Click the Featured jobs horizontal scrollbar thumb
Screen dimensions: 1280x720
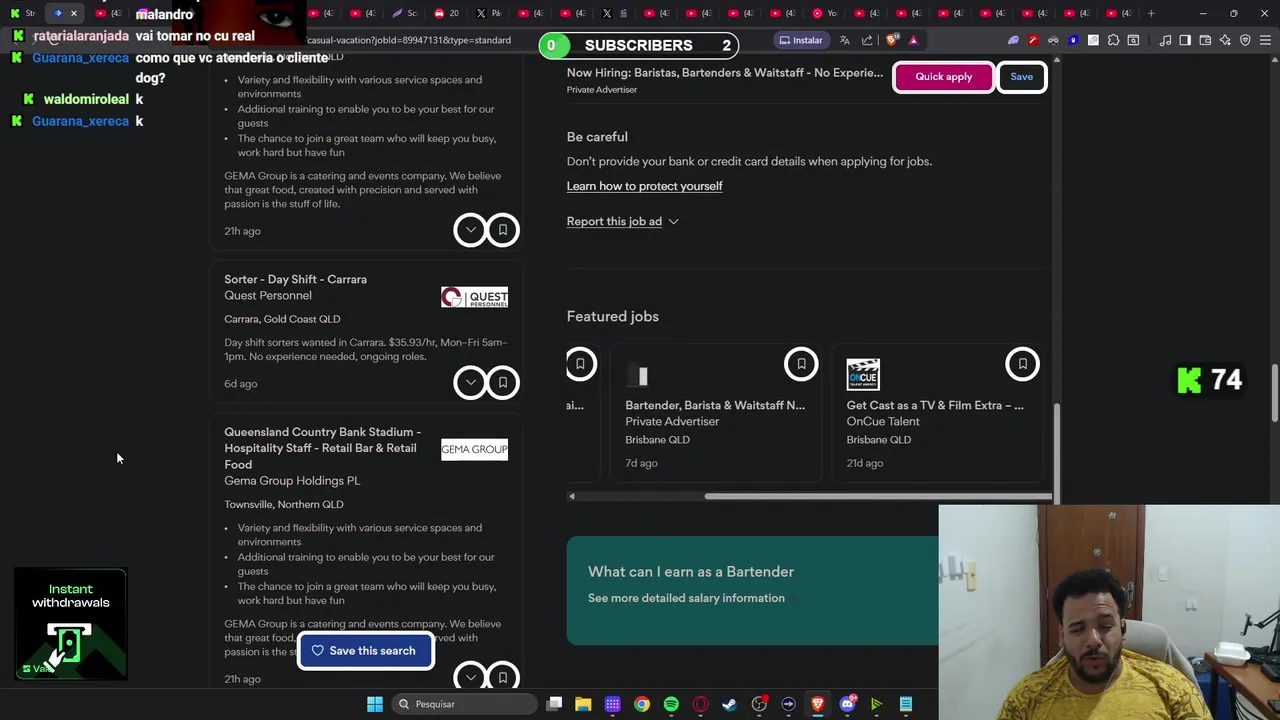(x=877, y=496)
